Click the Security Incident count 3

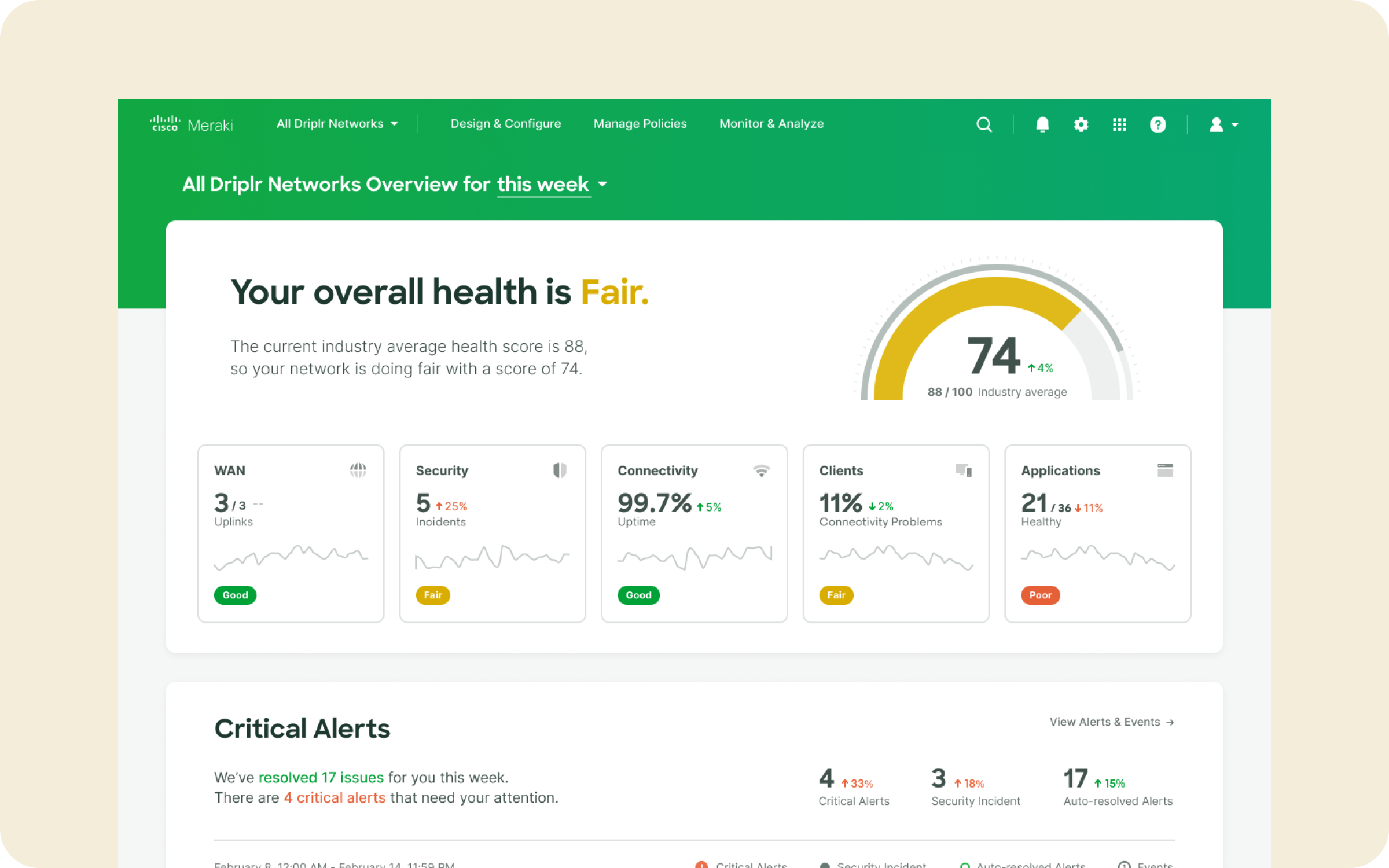[x=939, y=778]
